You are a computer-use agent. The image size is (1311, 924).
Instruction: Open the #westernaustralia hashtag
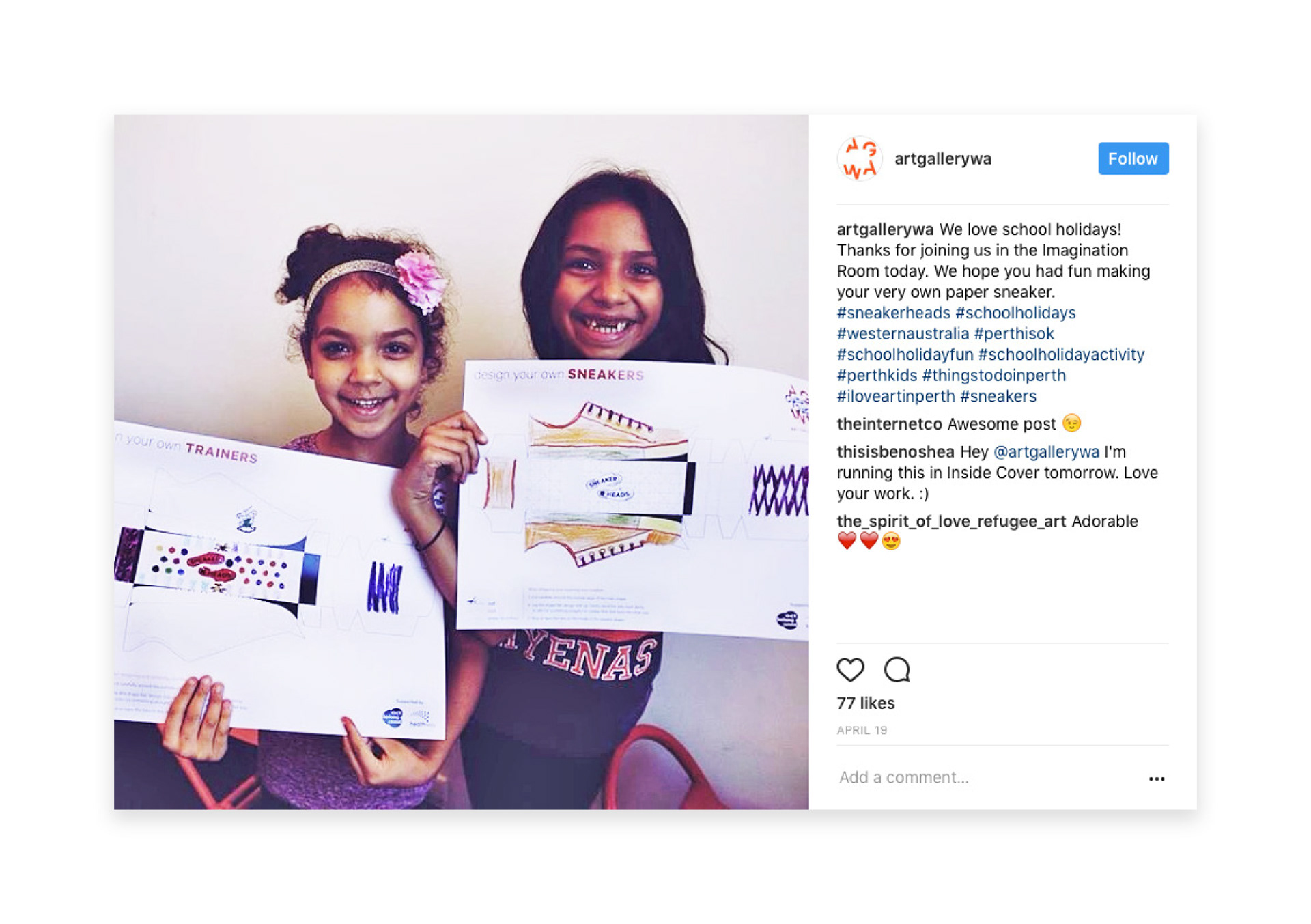(x=903, y=334)
